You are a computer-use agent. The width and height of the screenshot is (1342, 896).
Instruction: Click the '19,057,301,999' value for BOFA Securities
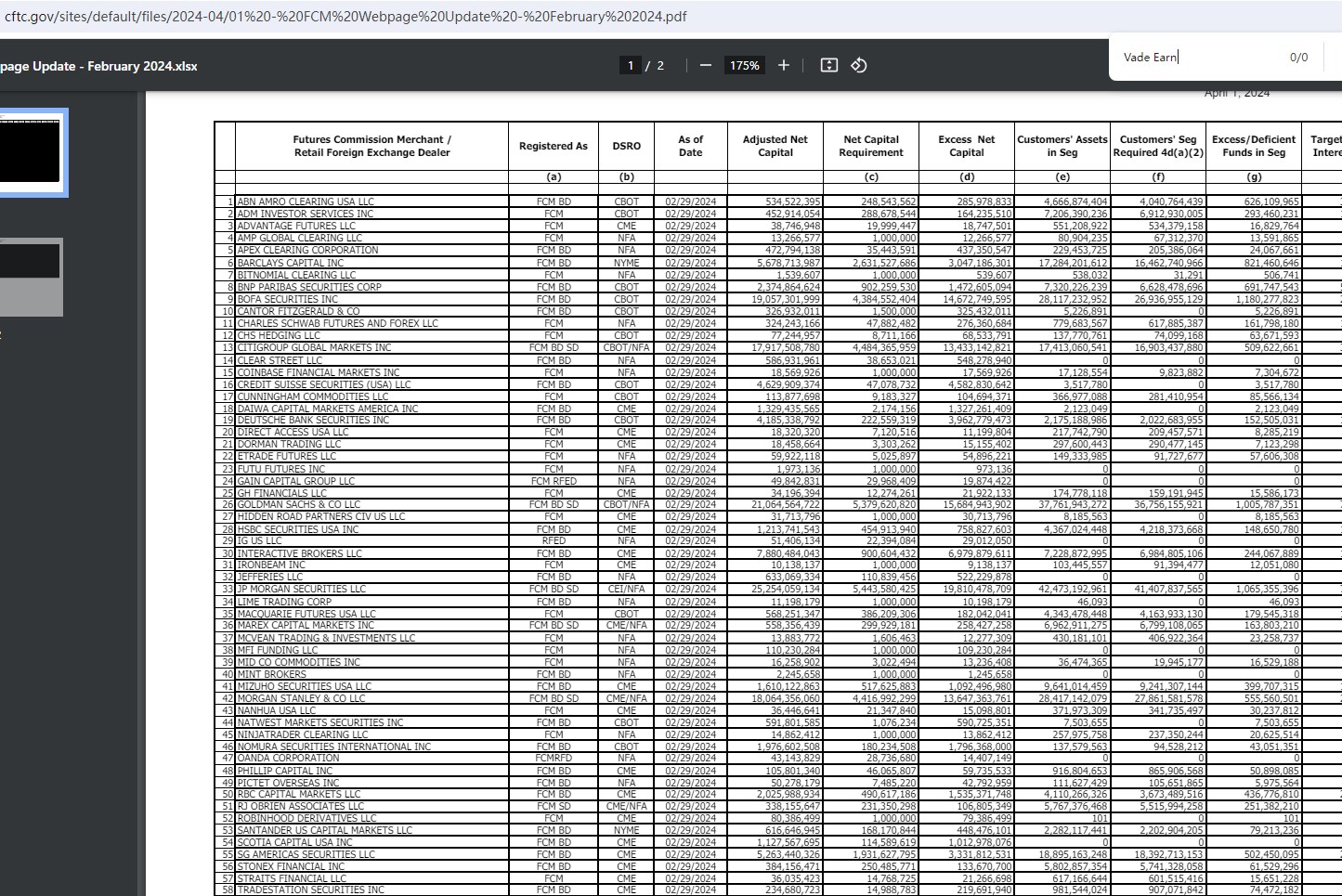pyautogui.click(x=786, y=299)
